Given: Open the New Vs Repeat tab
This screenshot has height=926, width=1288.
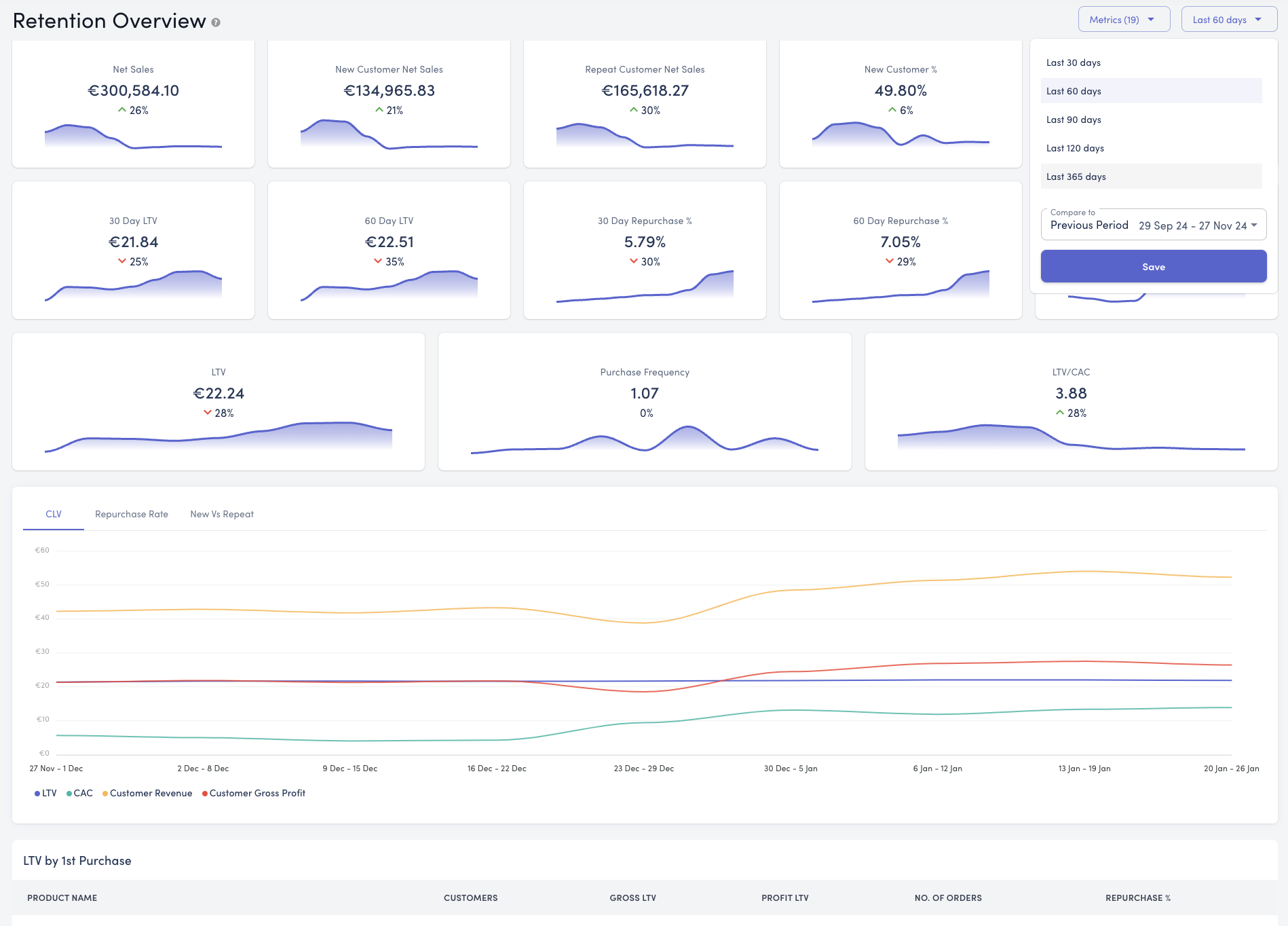Looking at the screenshot, I should (222, 514).
